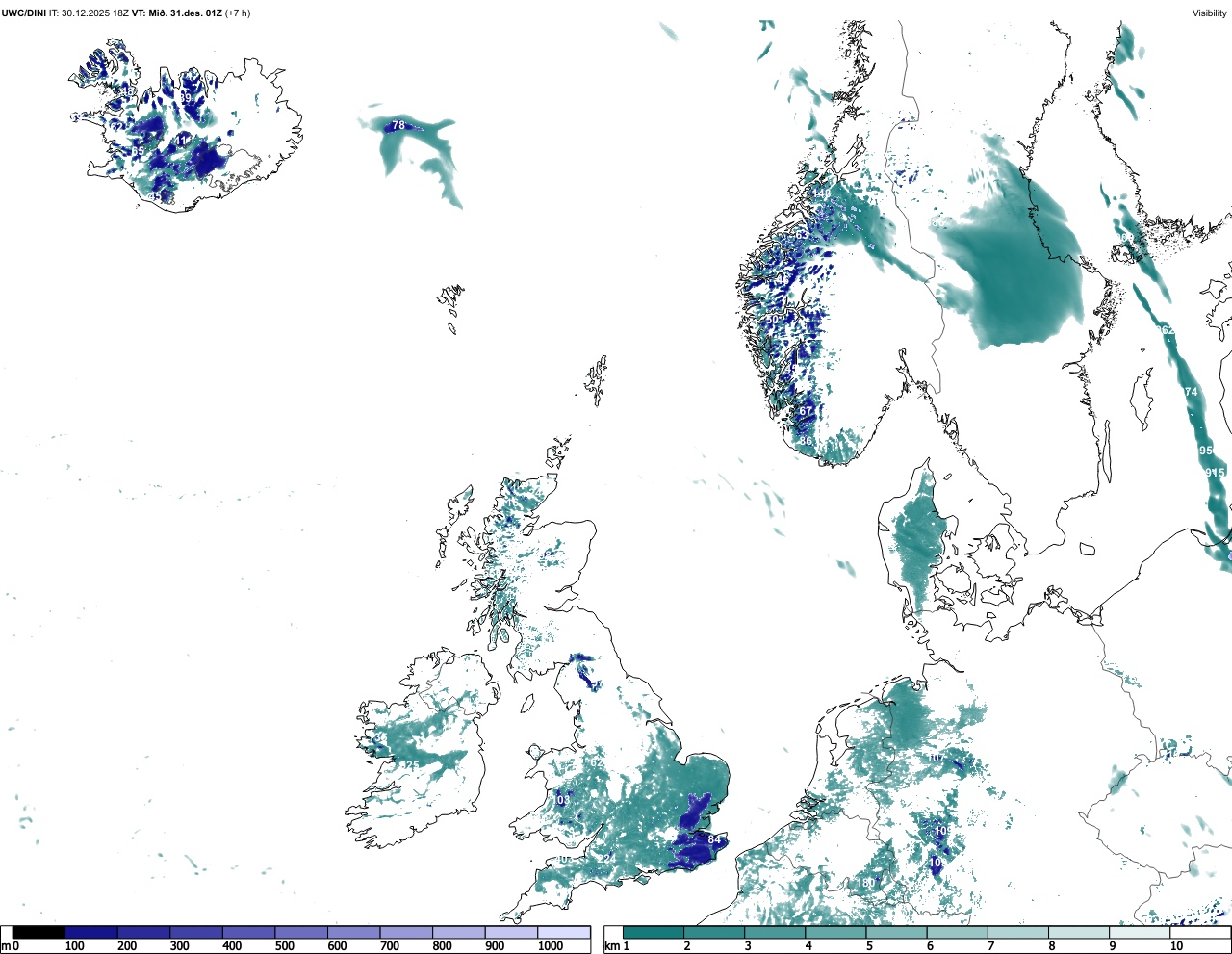Click the lightest 9–10 km legend swatch
The width and height of the screenshot is (1232, 954).
click(1141, 933)
